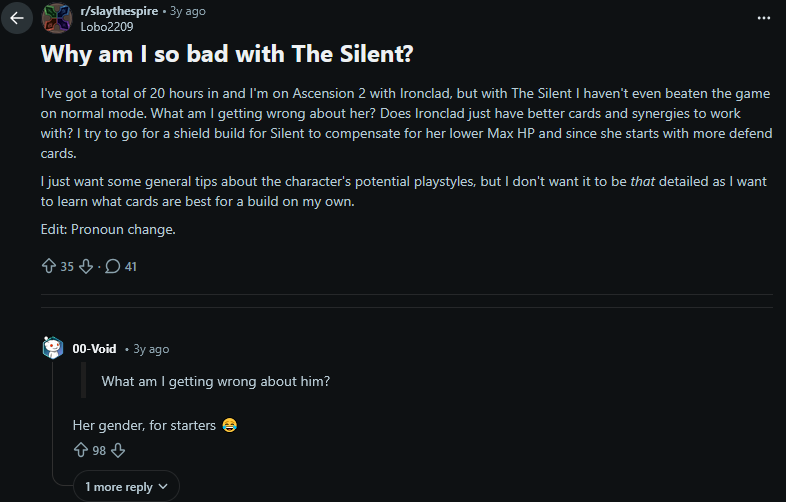Expand the 1 more reply thread
This screenshot has width=786, height=502.
pyautogui.click(x=126, y=486)
